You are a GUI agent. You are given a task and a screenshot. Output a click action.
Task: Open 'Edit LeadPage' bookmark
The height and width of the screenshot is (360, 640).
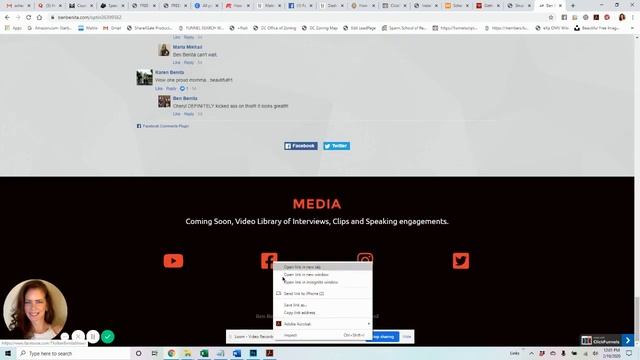pos(359,28)
